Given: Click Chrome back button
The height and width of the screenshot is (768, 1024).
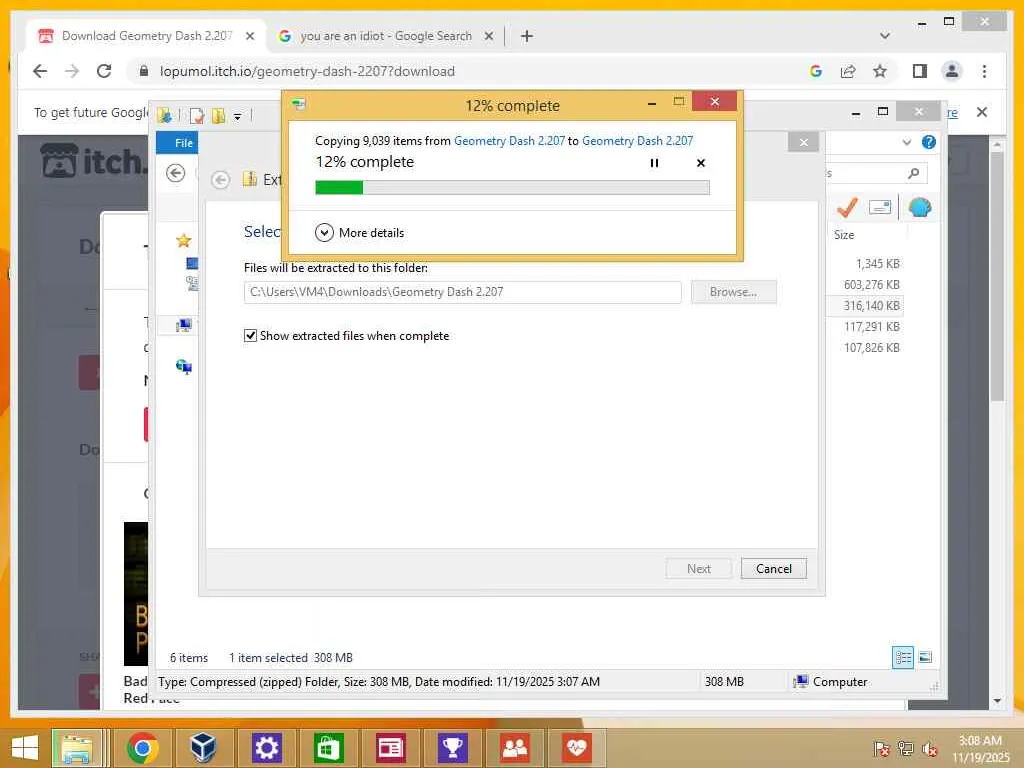Looking at the screenshot, I should (x=40, y=71).
